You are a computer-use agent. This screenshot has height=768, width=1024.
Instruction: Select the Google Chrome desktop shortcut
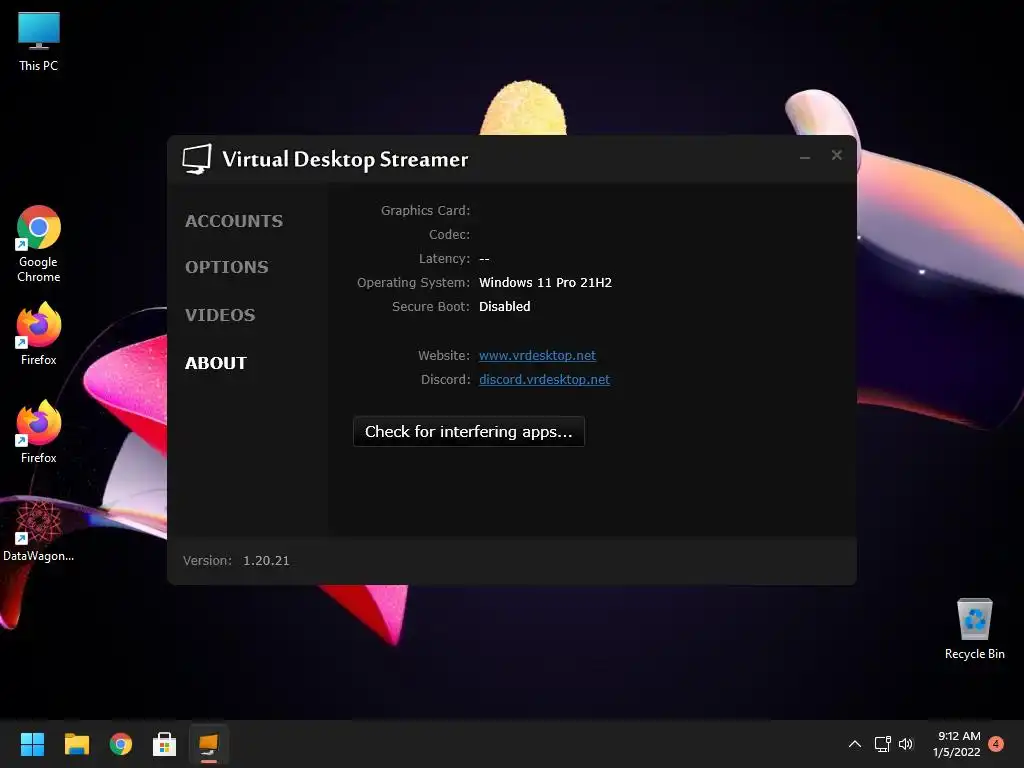pyautogui.click(x=39, y=244)
